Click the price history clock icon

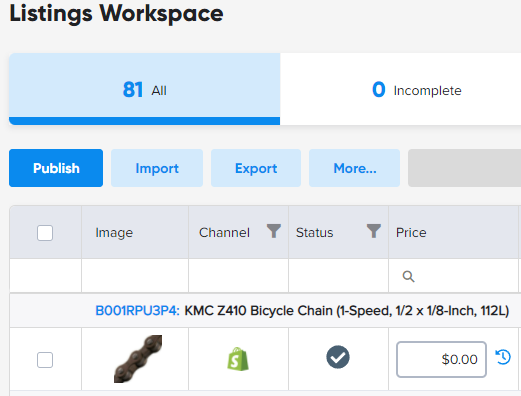pos(503,357)
